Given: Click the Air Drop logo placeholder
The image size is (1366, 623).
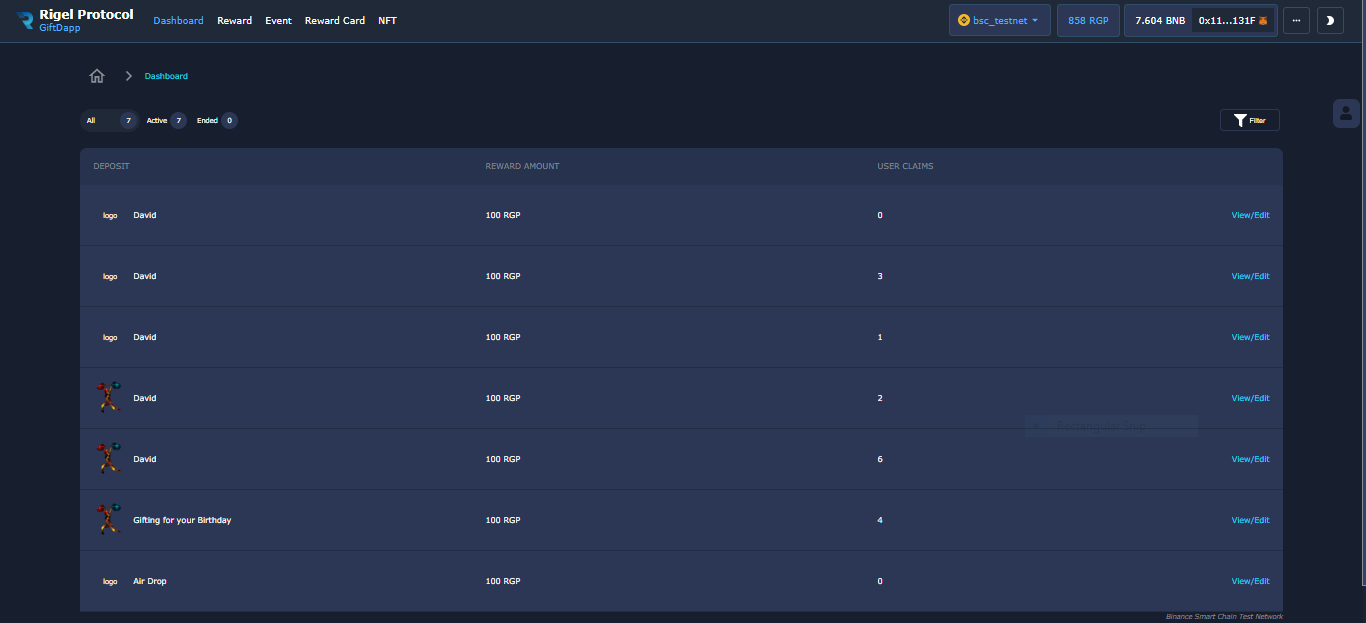Looking at the screenshot, I should [x=110, y=581].
